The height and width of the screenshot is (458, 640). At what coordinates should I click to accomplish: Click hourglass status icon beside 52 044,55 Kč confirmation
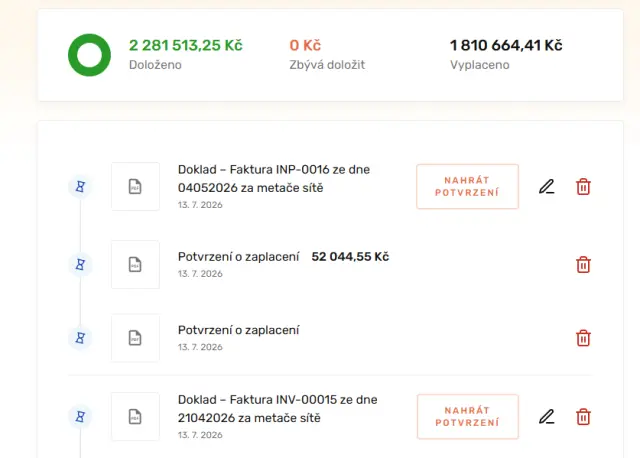coord(80,265)
